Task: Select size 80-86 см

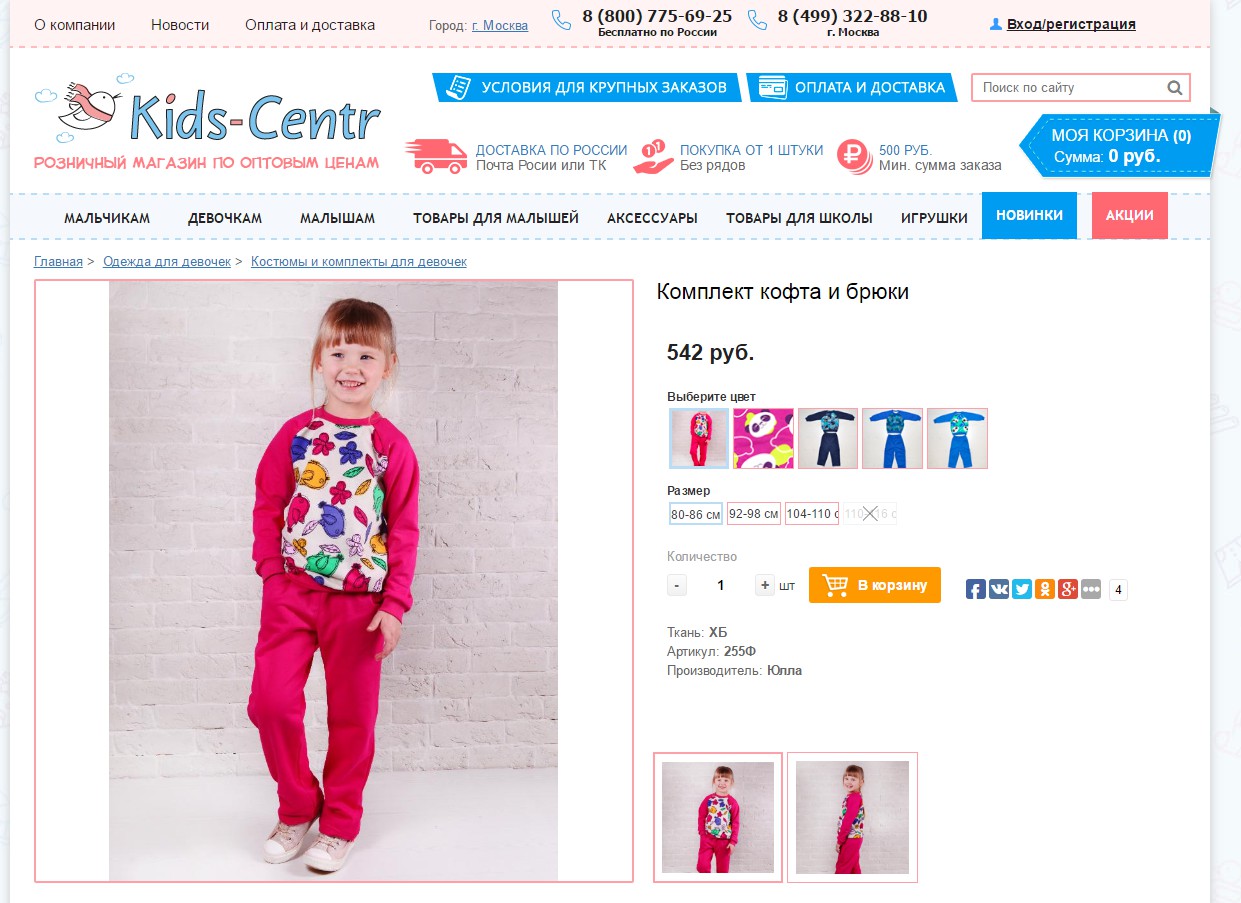Action: 696,514
